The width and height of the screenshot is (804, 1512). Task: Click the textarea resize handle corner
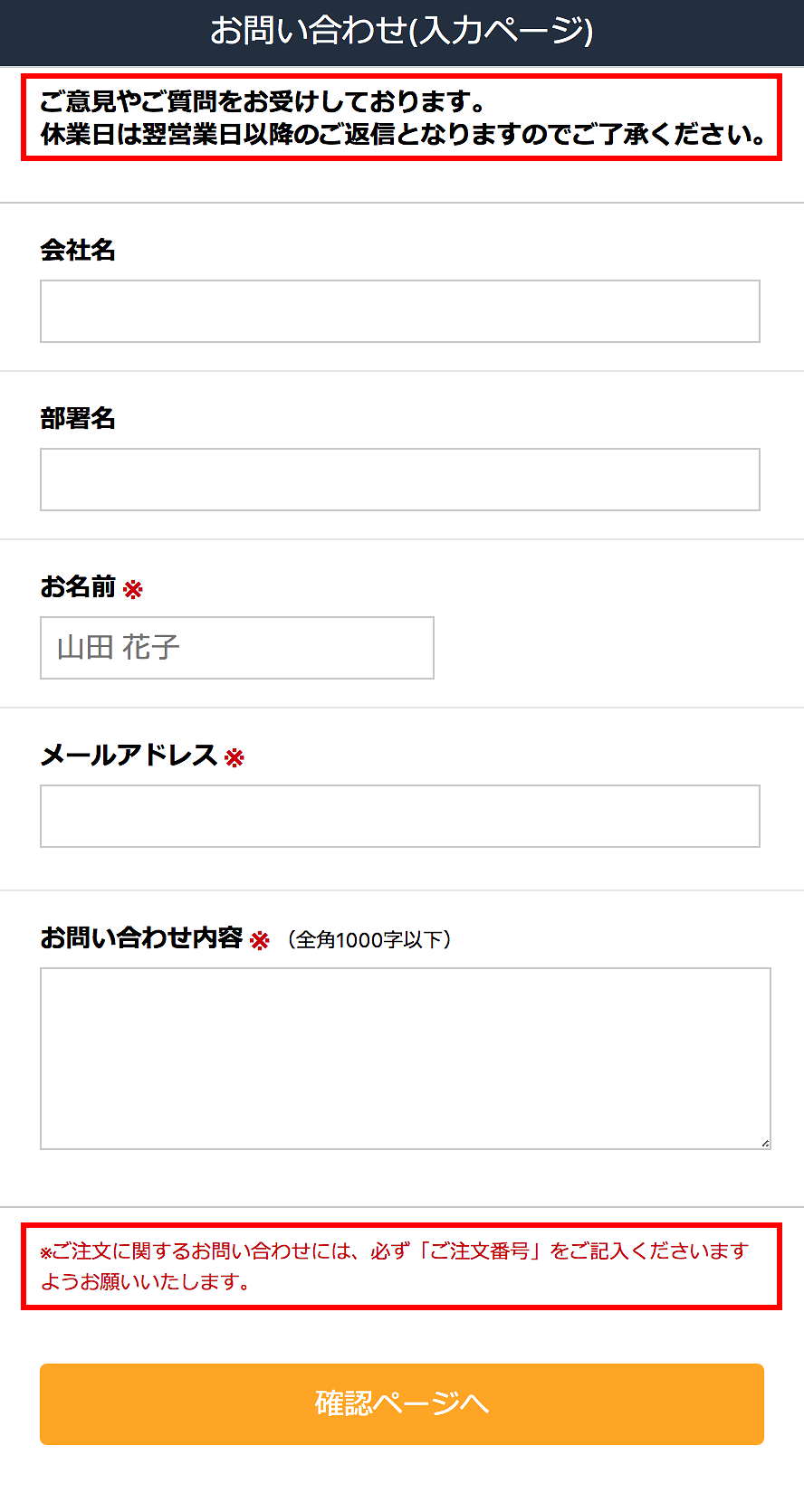point(765,1144)
